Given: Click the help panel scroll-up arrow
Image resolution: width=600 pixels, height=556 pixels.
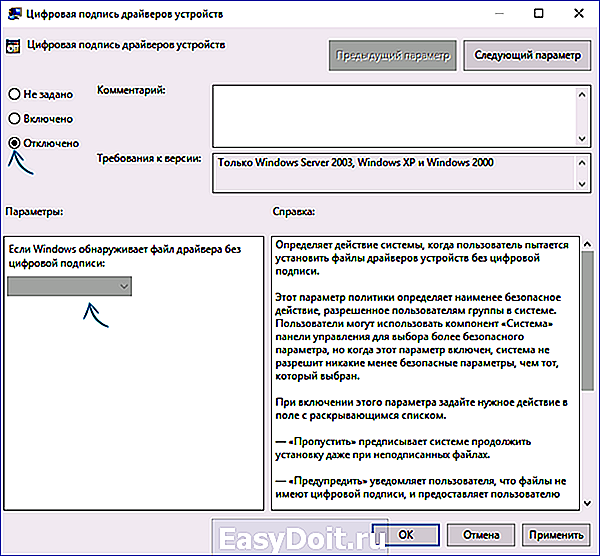Looking at the screenshot, I should point(587,243).
